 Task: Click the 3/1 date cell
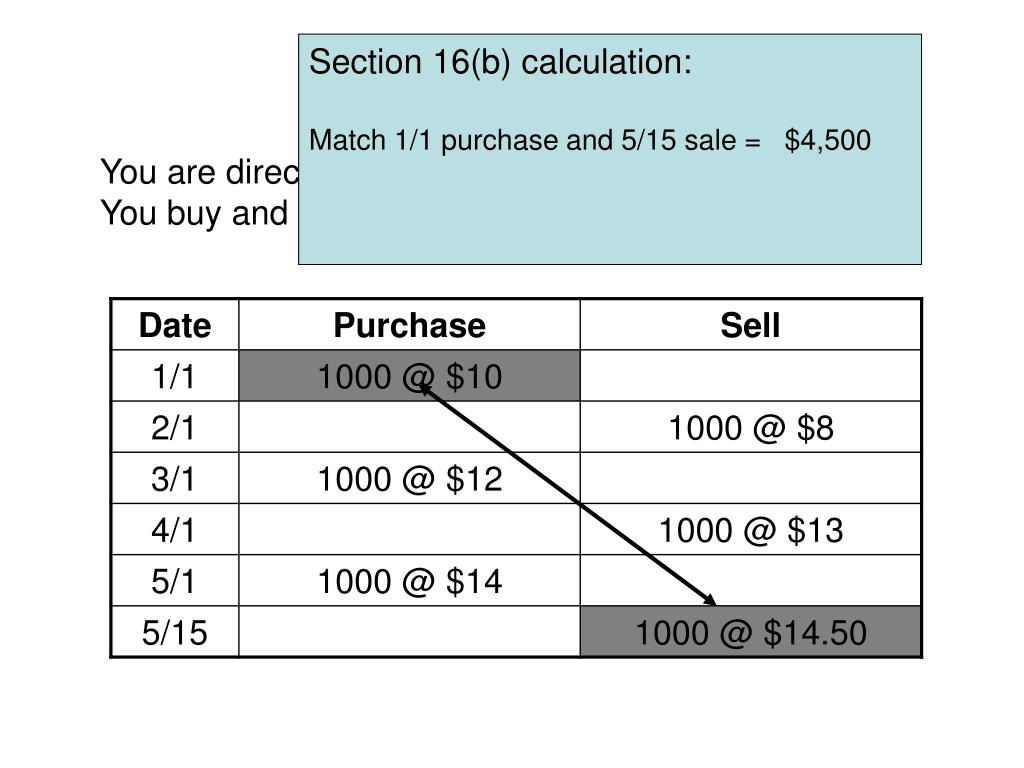coord(175,478)
